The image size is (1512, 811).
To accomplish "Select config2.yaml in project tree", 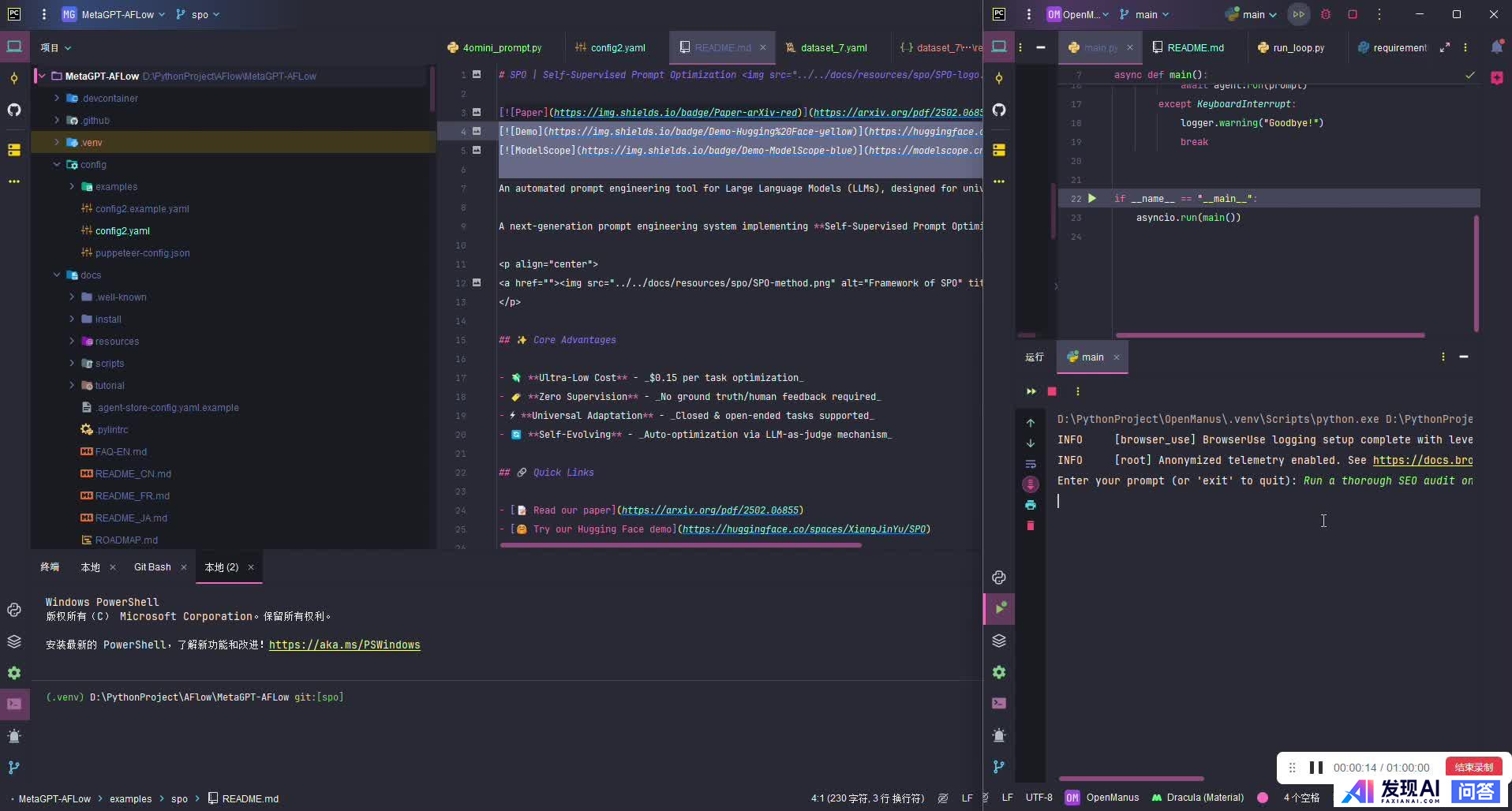I will tap(122, 230).
